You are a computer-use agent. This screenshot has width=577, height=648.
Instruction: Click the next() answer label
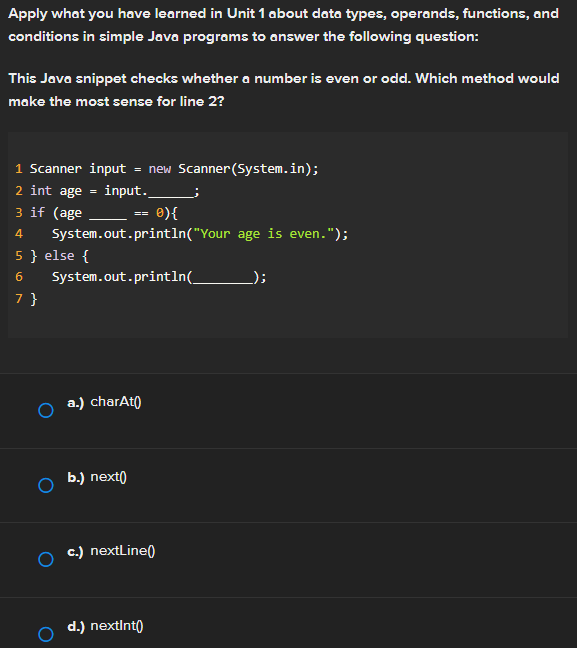tap(108, 477)
